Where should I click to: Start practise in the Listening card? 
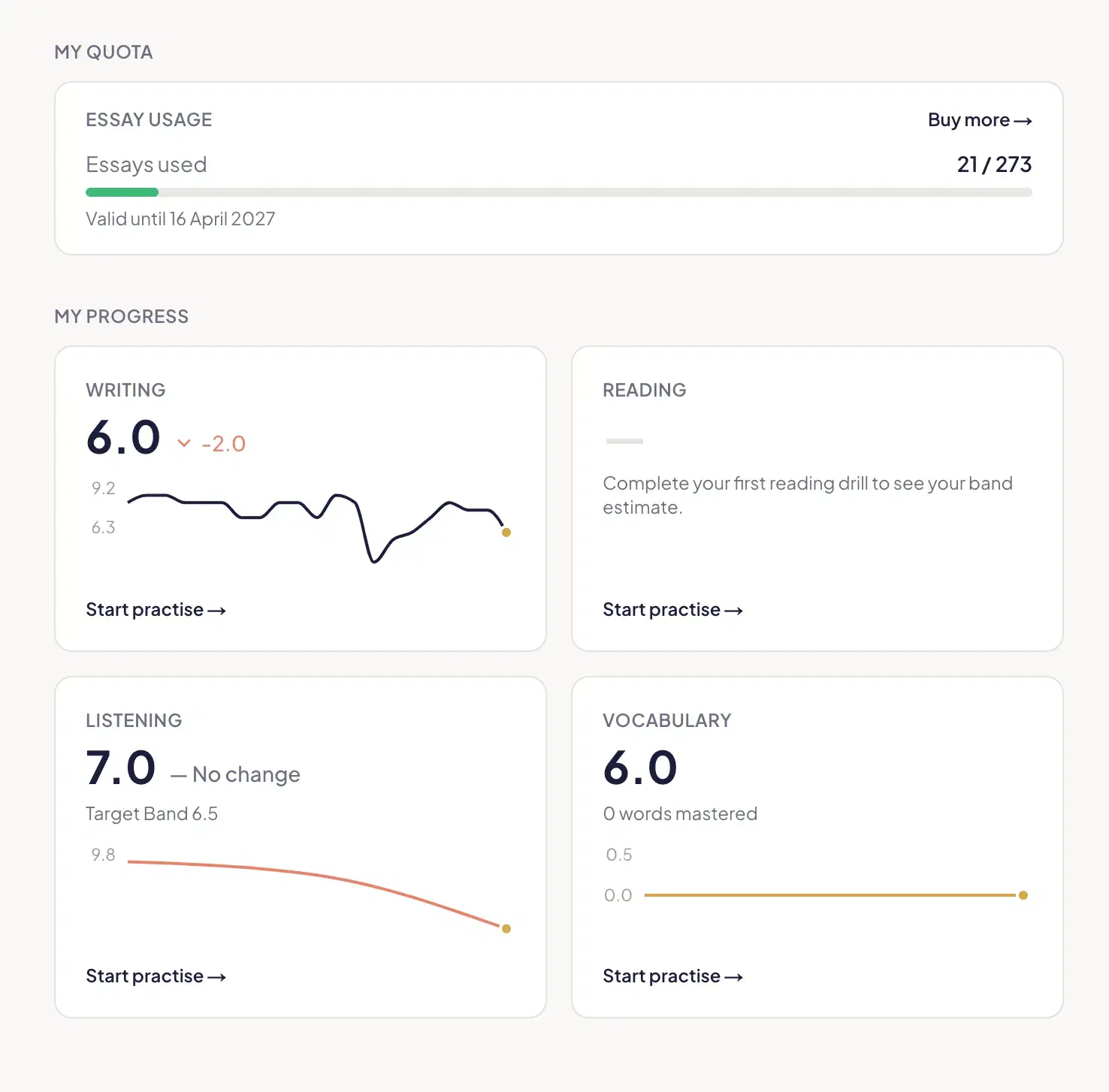point(156,976)
